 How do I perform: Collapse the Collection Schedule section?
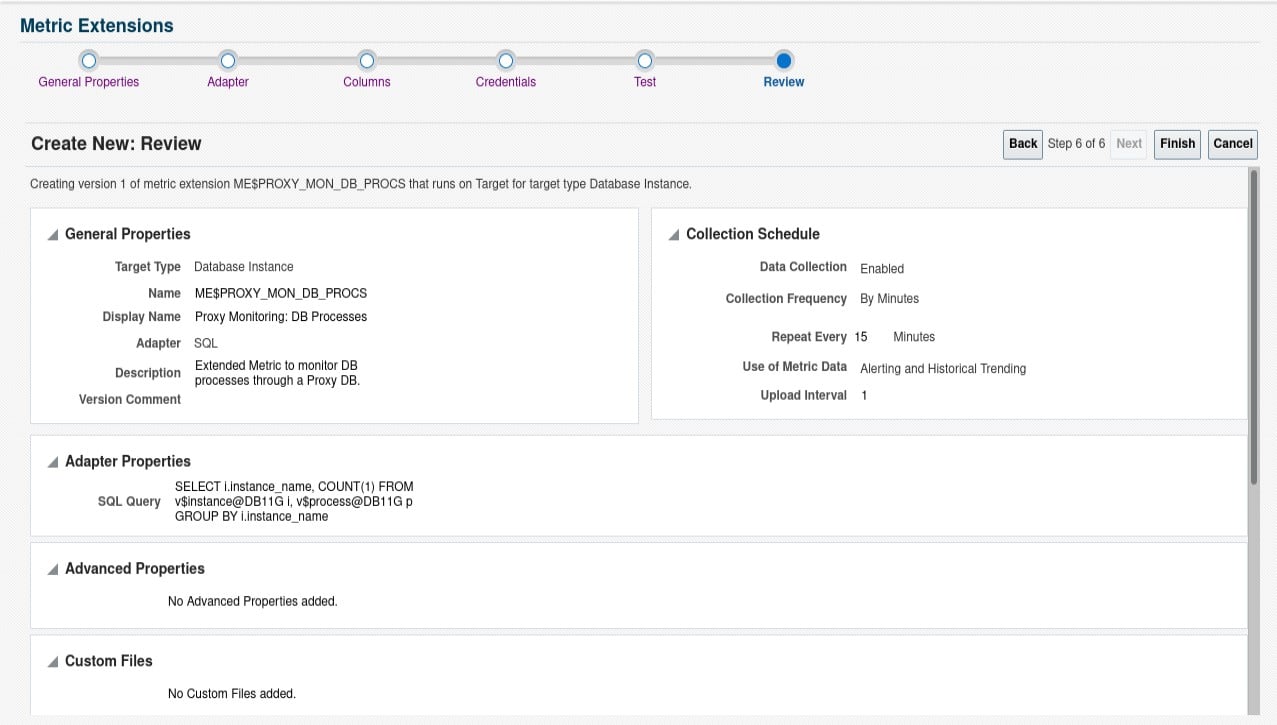coord(674,234)
